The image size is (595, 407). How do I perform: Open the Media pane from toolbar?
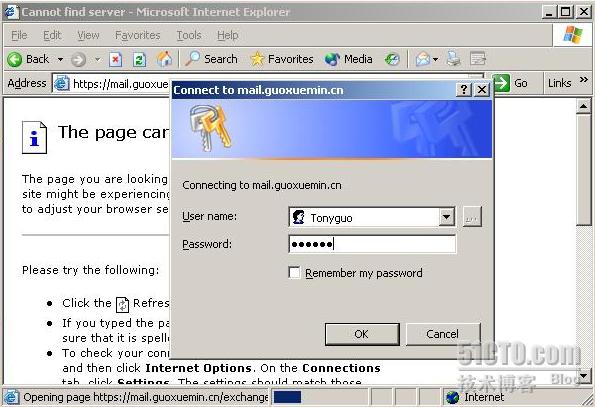349,59
